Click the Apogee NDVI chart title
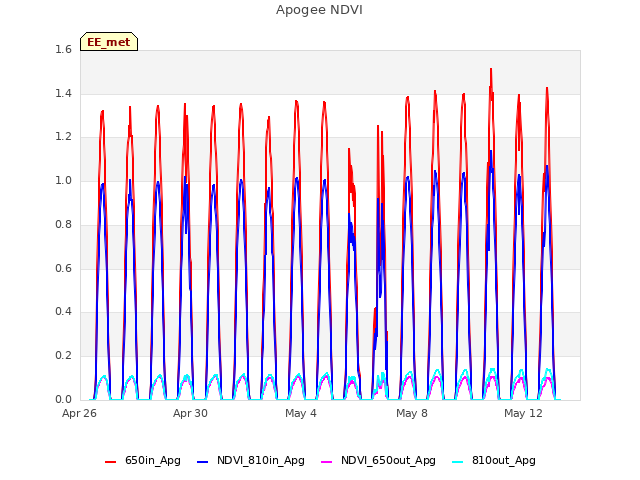The height and width of the screenshot is (480, 640). 319,9
